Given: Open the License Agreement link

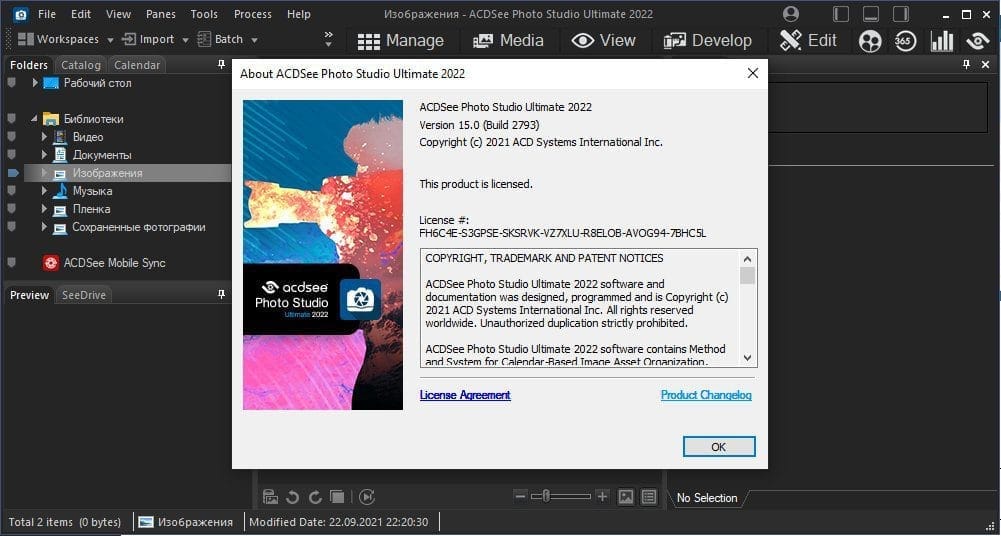Looking at the screenshot, I should coord(465,395).
